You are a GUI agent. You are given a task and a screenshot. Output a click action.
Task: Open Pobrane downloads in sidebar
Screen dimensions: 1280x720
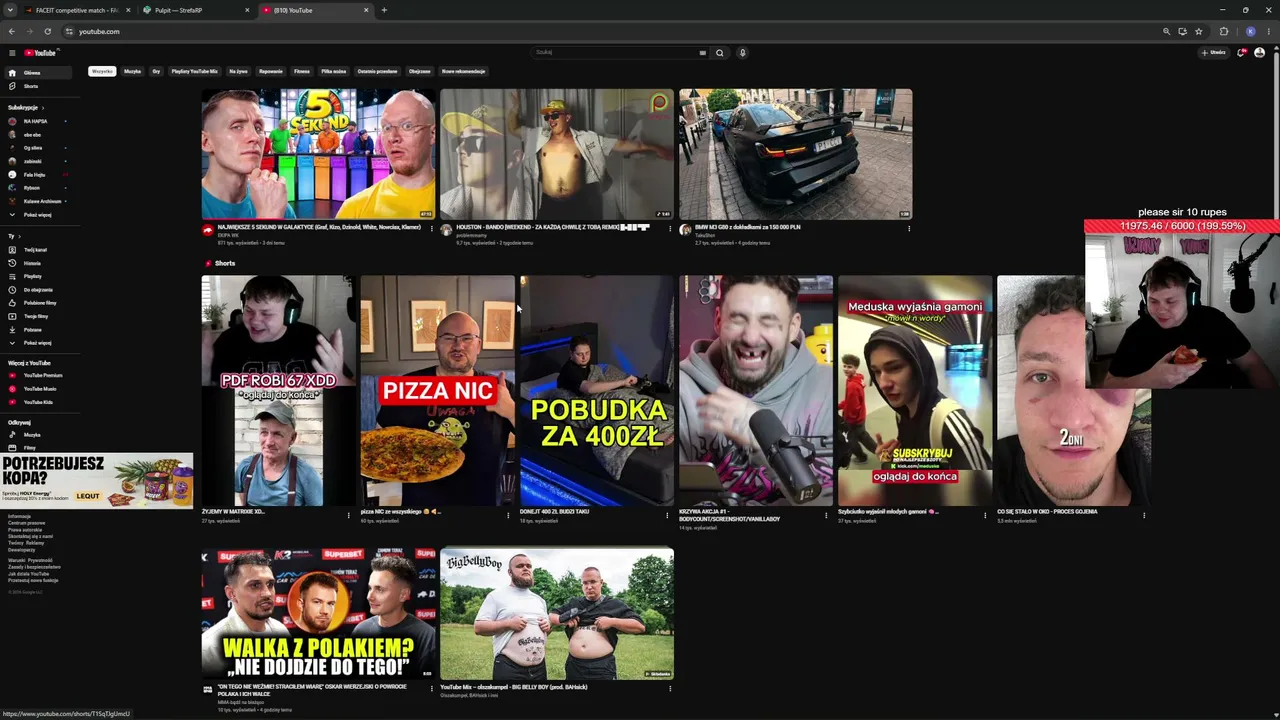point(36,330)
